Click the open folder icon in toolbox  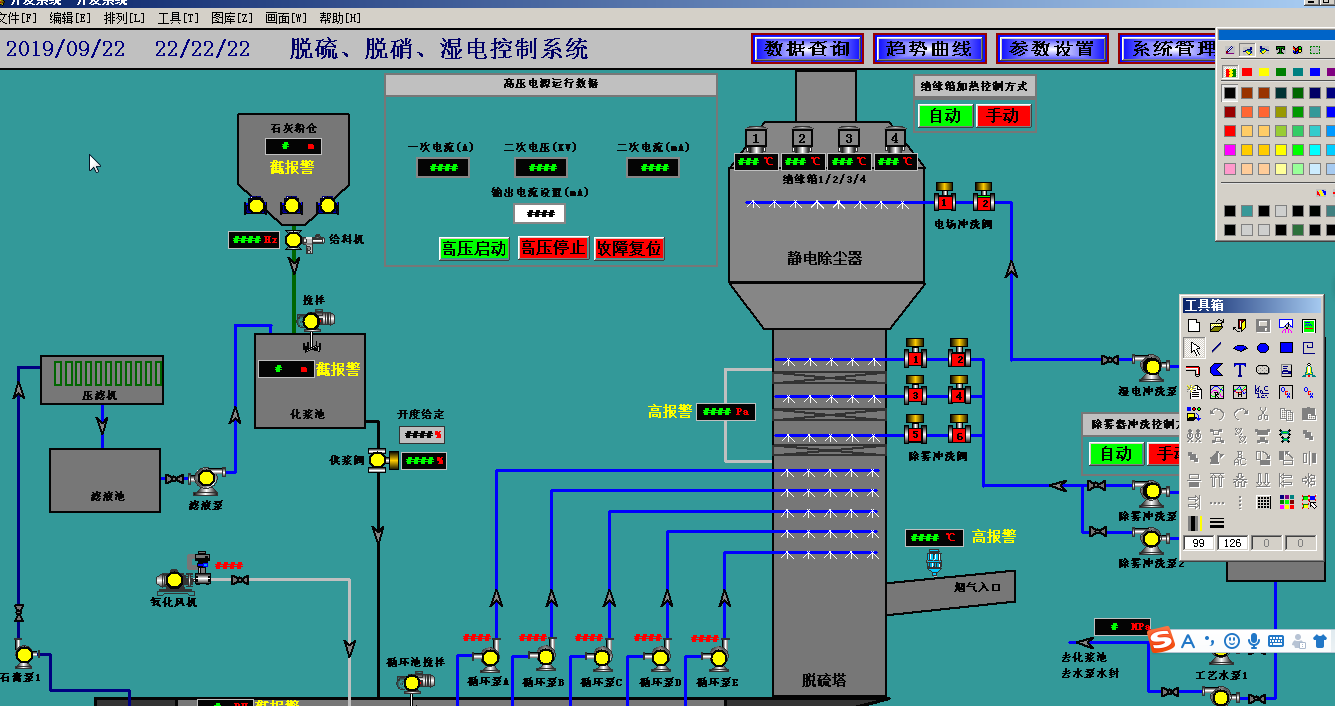click(x=1217, y=326)
